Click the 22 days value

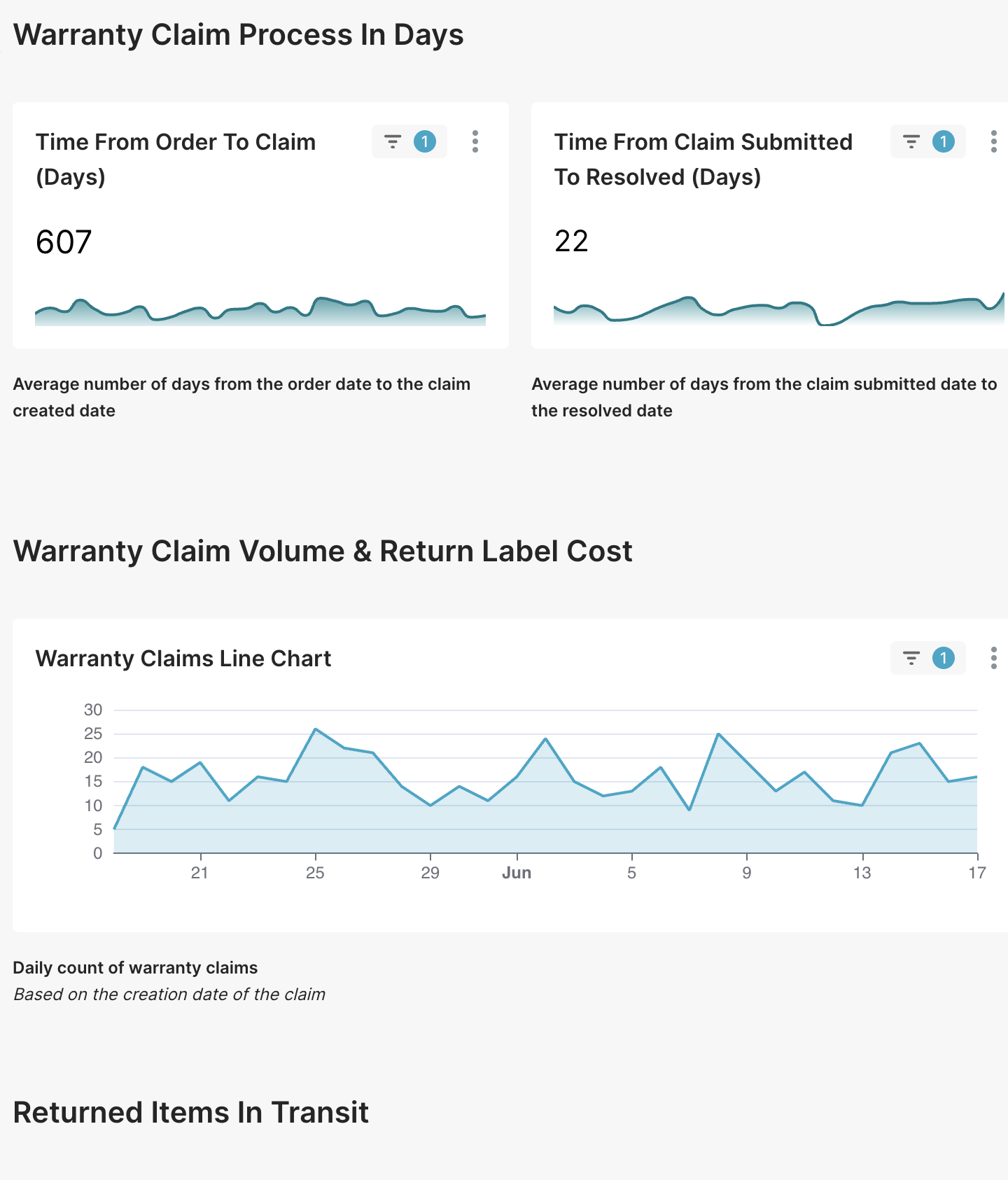point(571,241)
